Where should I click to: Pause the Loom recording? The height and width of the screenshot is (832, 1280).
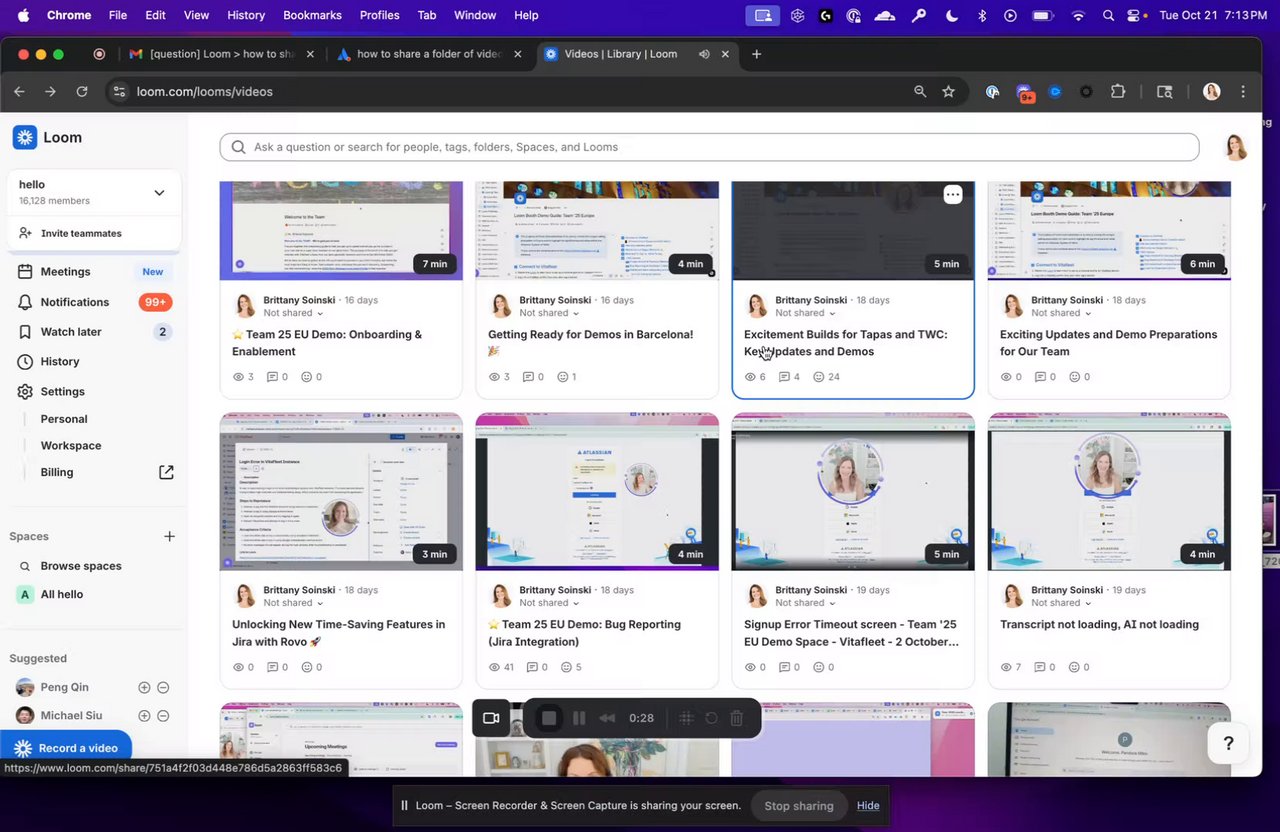coord(579,718)
